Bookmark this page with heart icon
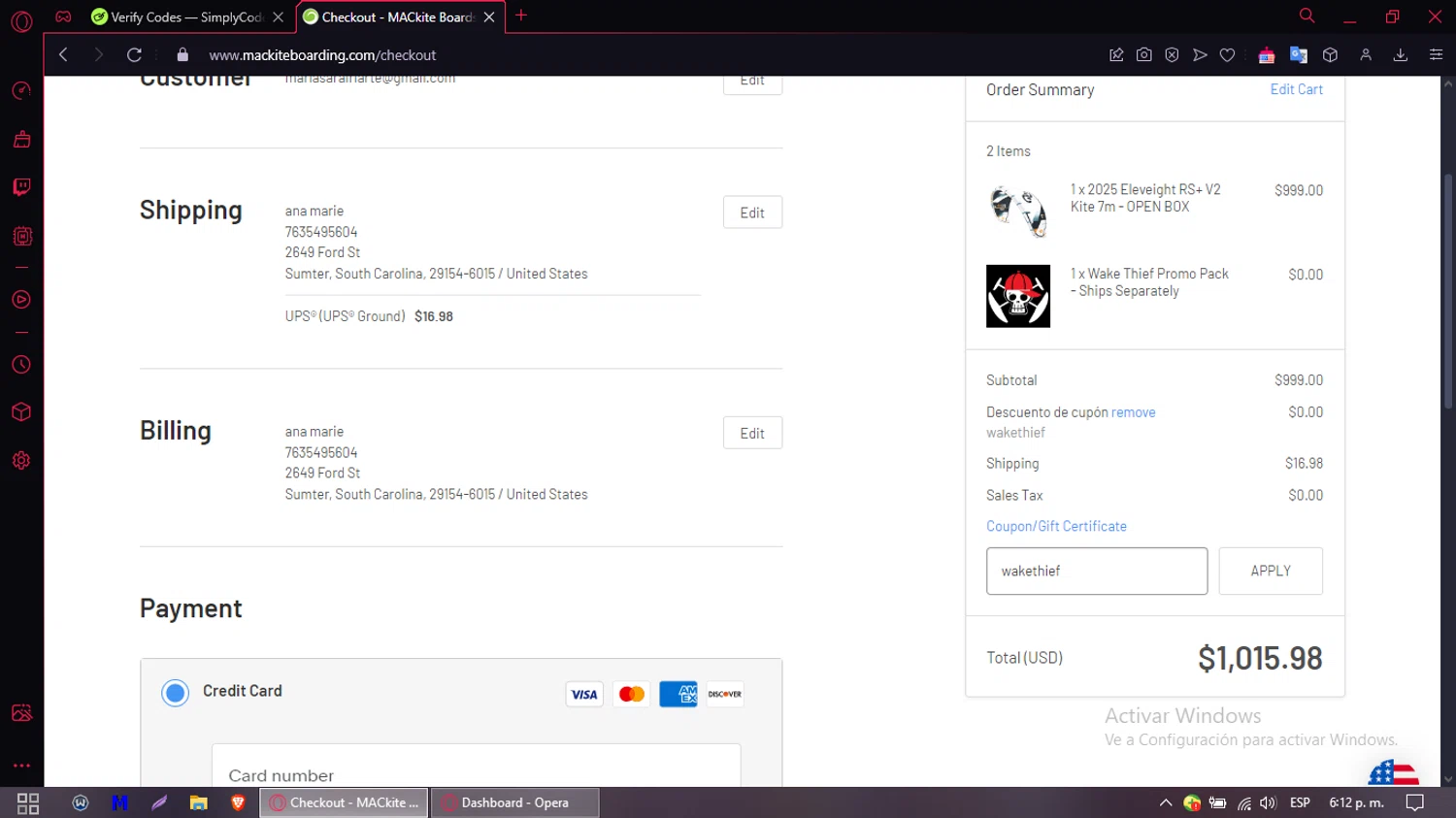Image resolution: width=1456 pixels, height=818 pixels. tap(1227, 55)
